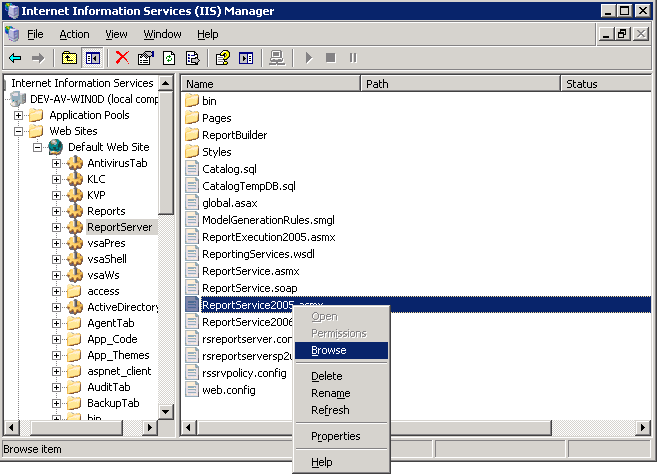The height and width of the screenshot is (474, 657).
Task: Expand the AntivirusTab tree node
Action: (x=56, y=163)
